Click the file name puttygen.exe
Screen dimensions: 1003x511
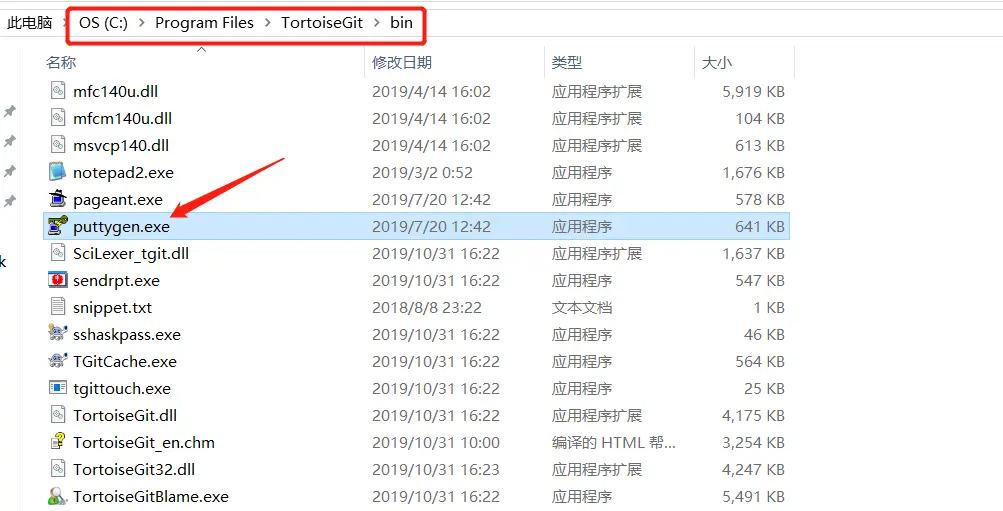click(122, 226)
